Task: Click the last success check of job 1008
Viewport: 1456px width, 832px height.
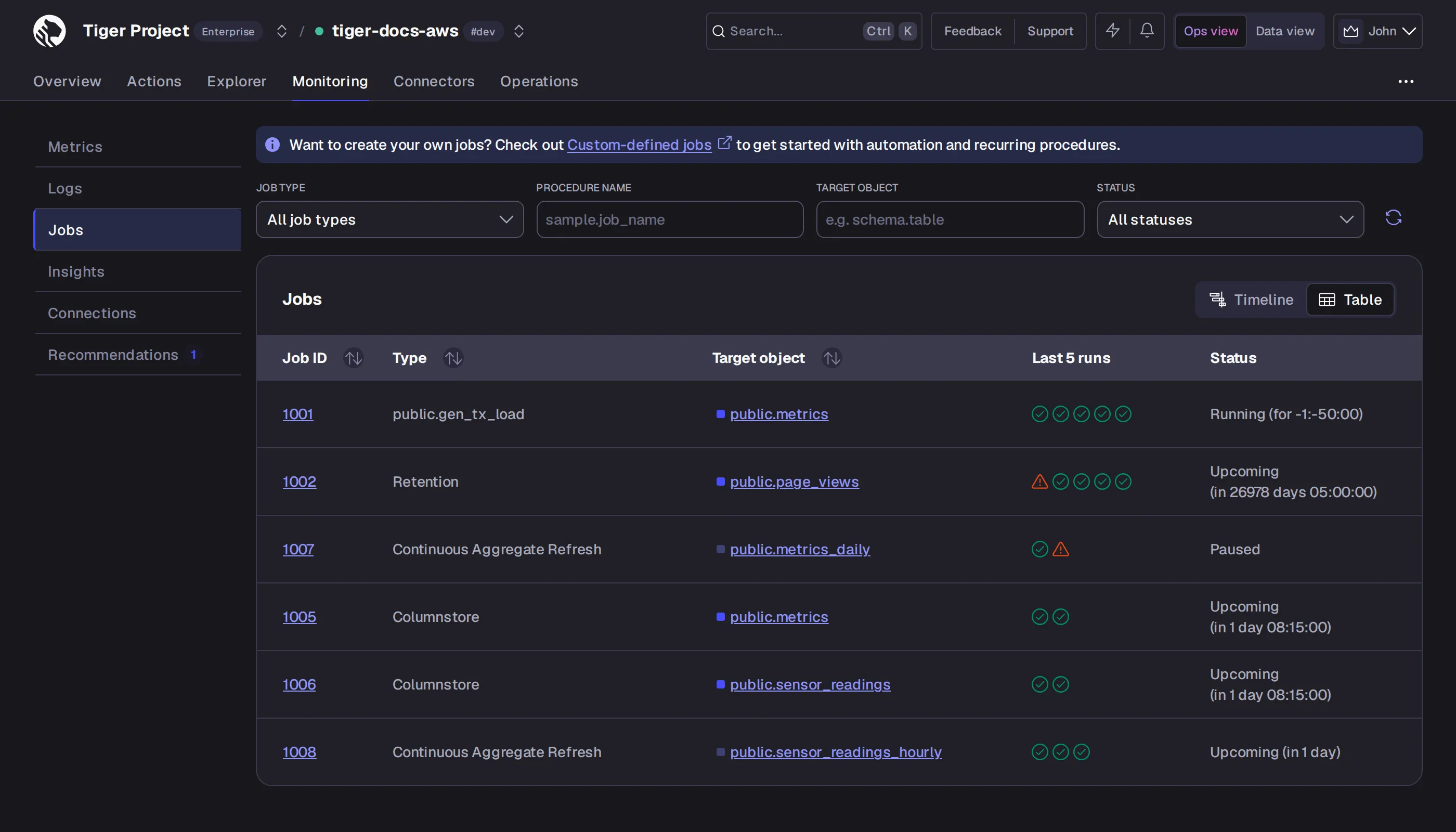Action: pyautogui.click(x=1081, y=752)
